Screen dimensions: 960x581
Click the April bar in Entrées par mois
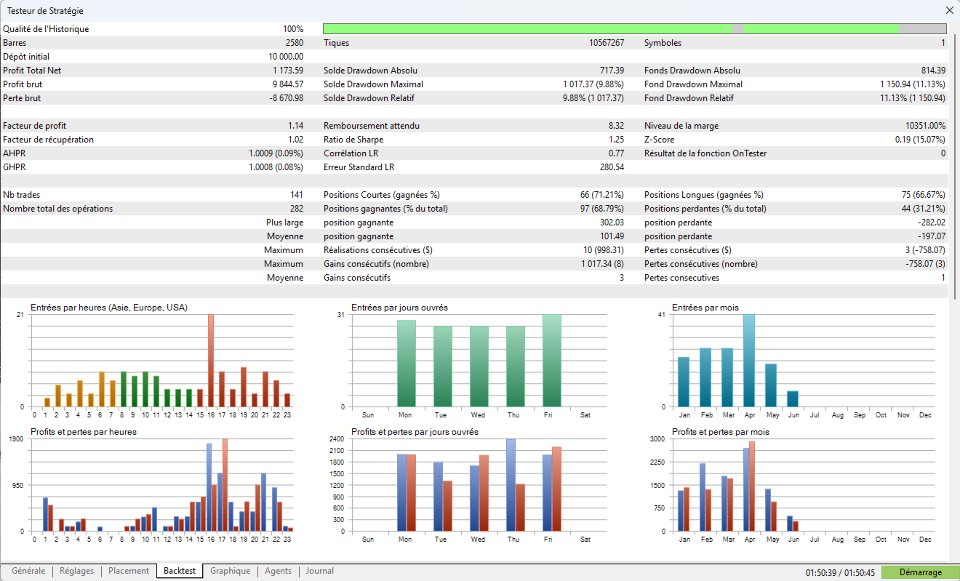pyautogui.click(x=749, y=361)
